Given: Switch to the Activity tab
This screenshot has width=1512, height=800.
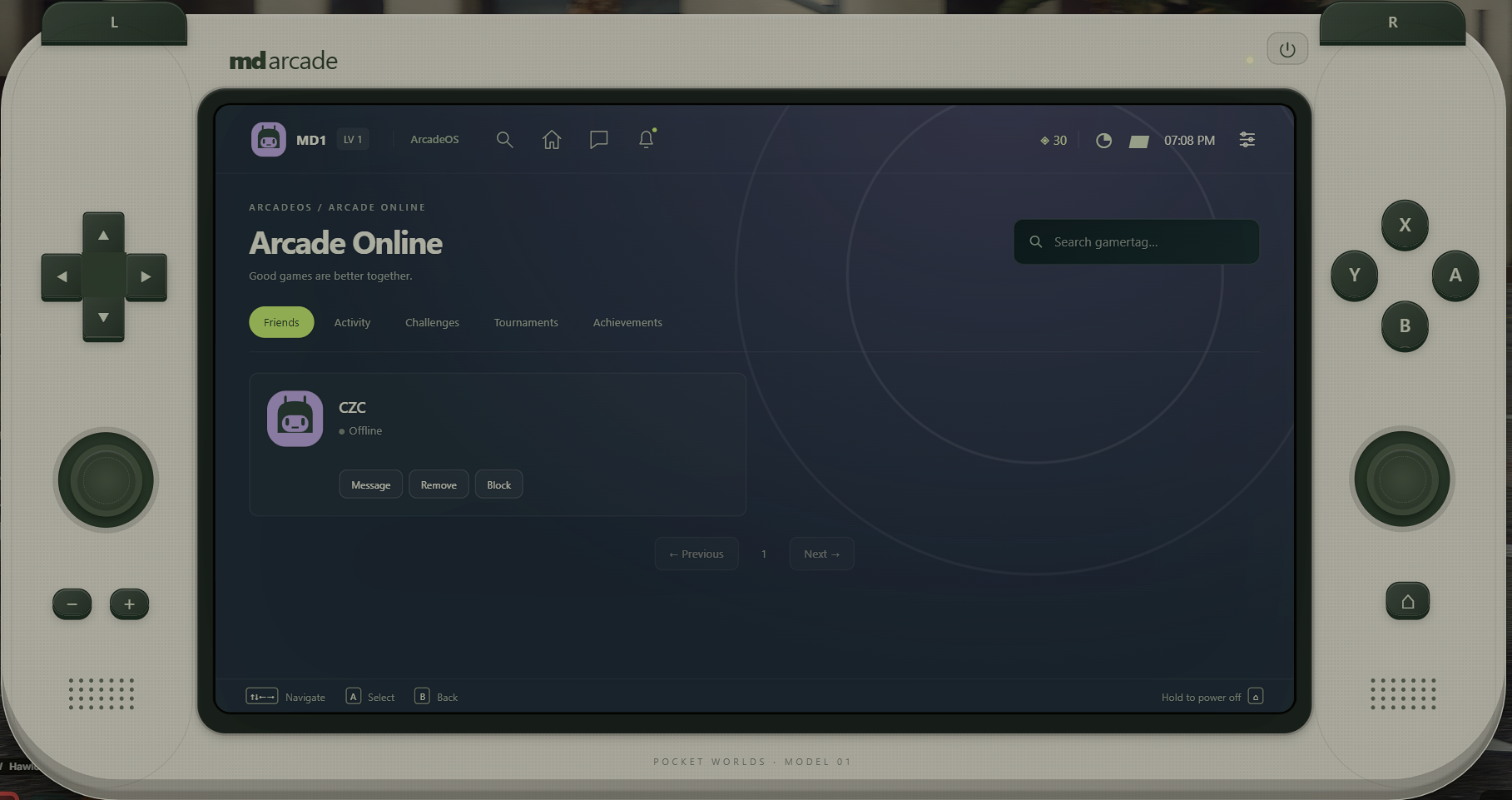Looking at the screenshot, I should 352,322.
